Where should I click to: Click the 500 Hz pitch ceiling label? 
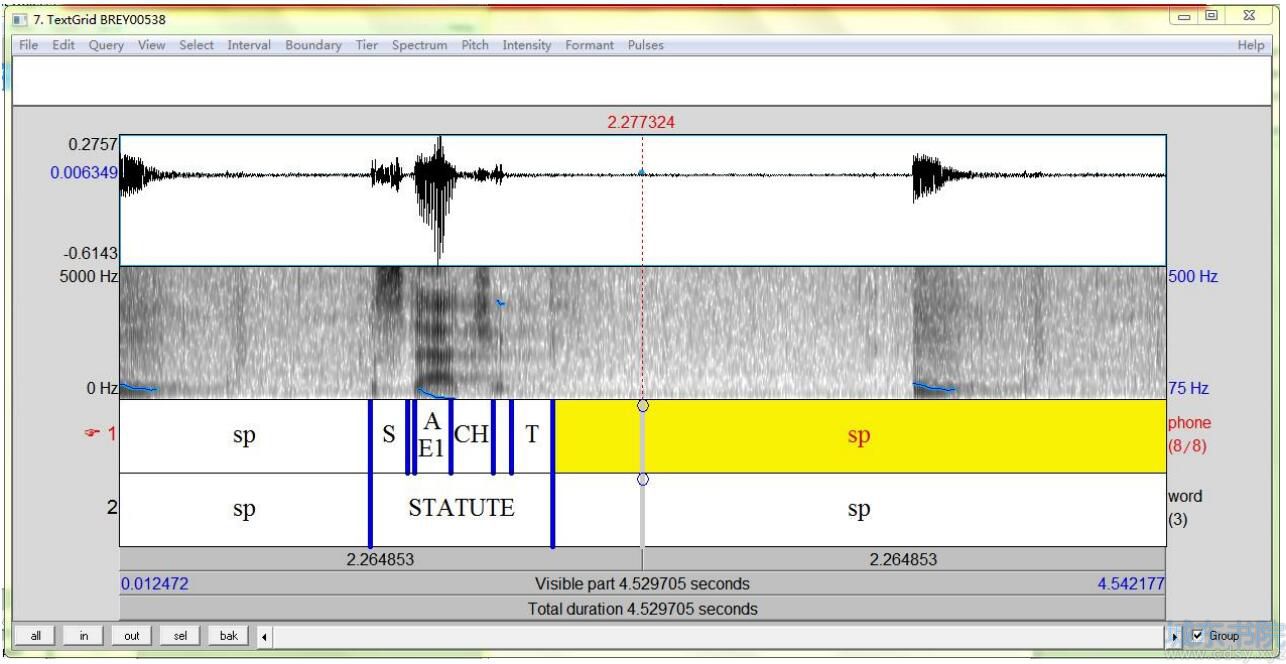click(x=1193, y=276)
